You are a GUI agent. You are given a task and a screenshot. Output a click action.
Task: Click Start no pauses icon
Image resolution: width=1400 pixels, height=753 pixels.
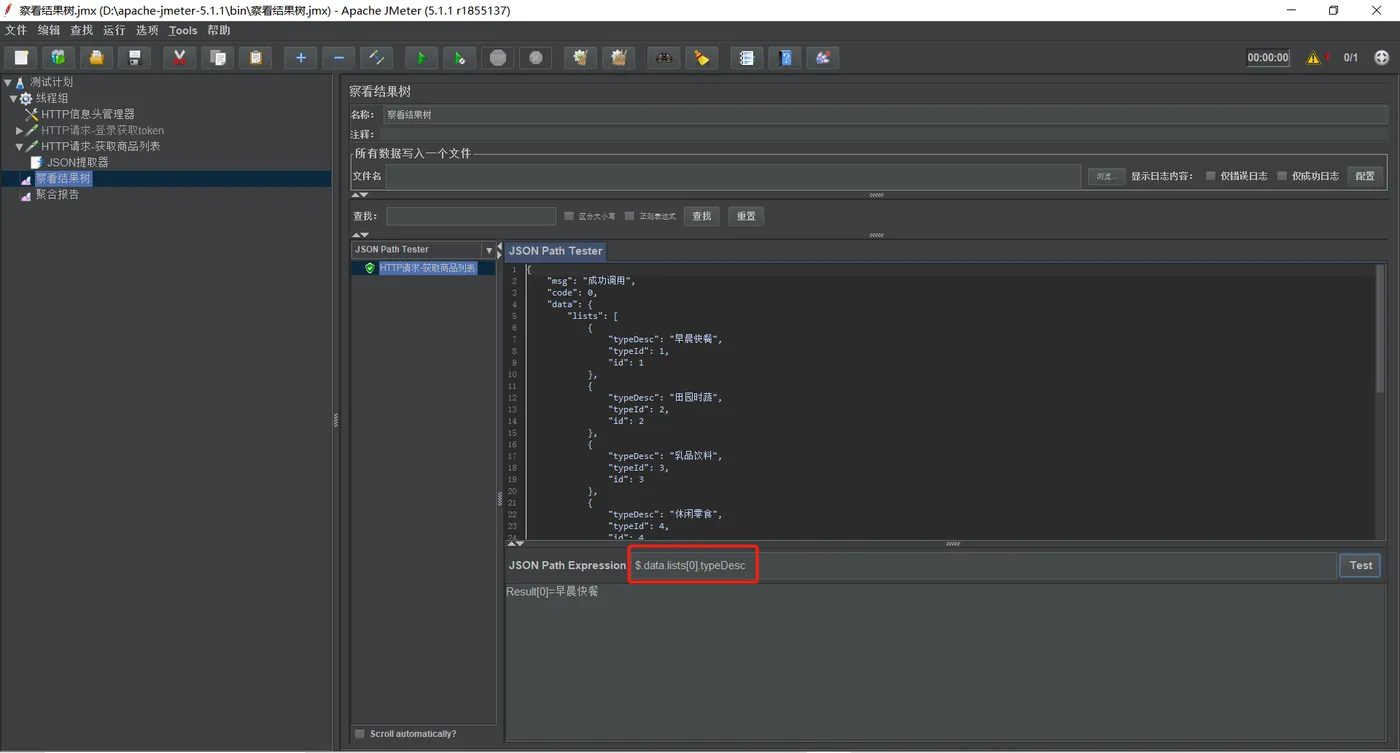459,58
